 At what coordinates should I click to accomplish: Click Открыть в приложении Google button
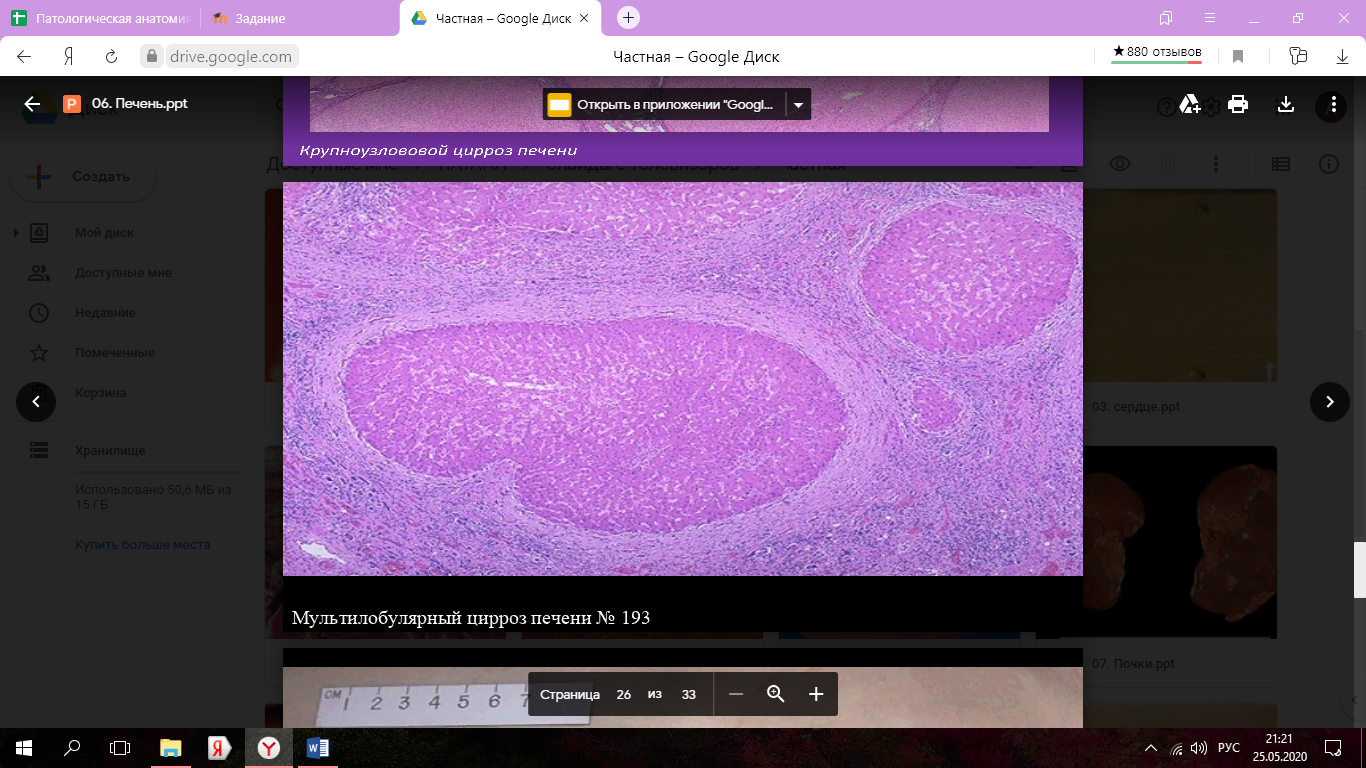pos(664,104)
